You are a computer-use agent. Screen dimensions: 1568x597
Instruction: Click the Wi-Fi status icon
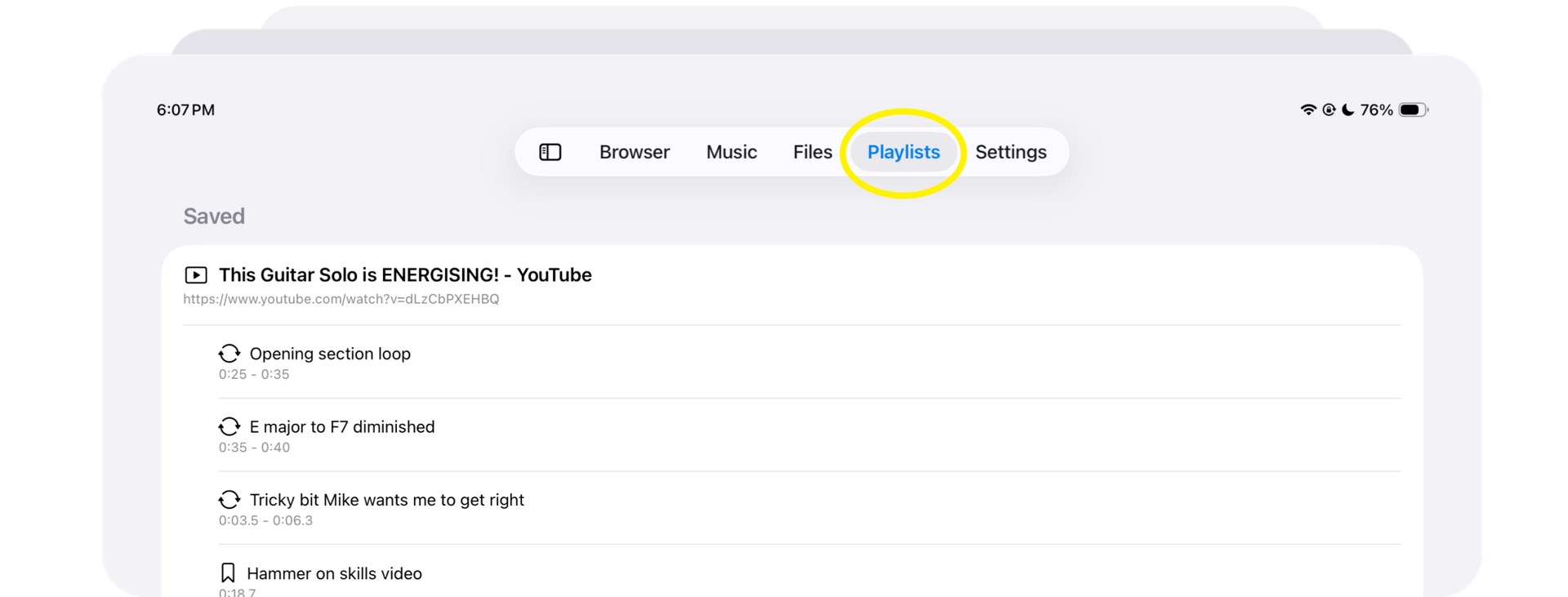coord(1307,109)
